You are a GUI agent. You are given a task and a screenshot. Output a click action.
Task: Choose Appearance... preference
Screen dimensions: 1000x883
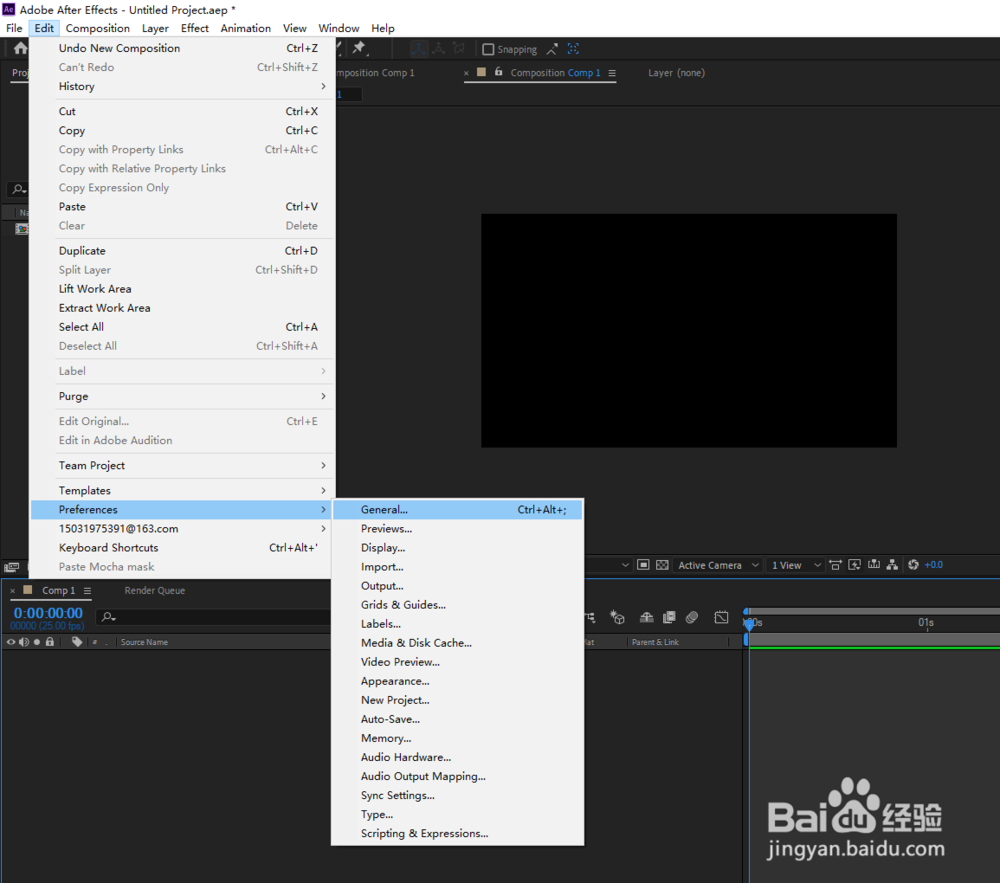click(457, 681)
